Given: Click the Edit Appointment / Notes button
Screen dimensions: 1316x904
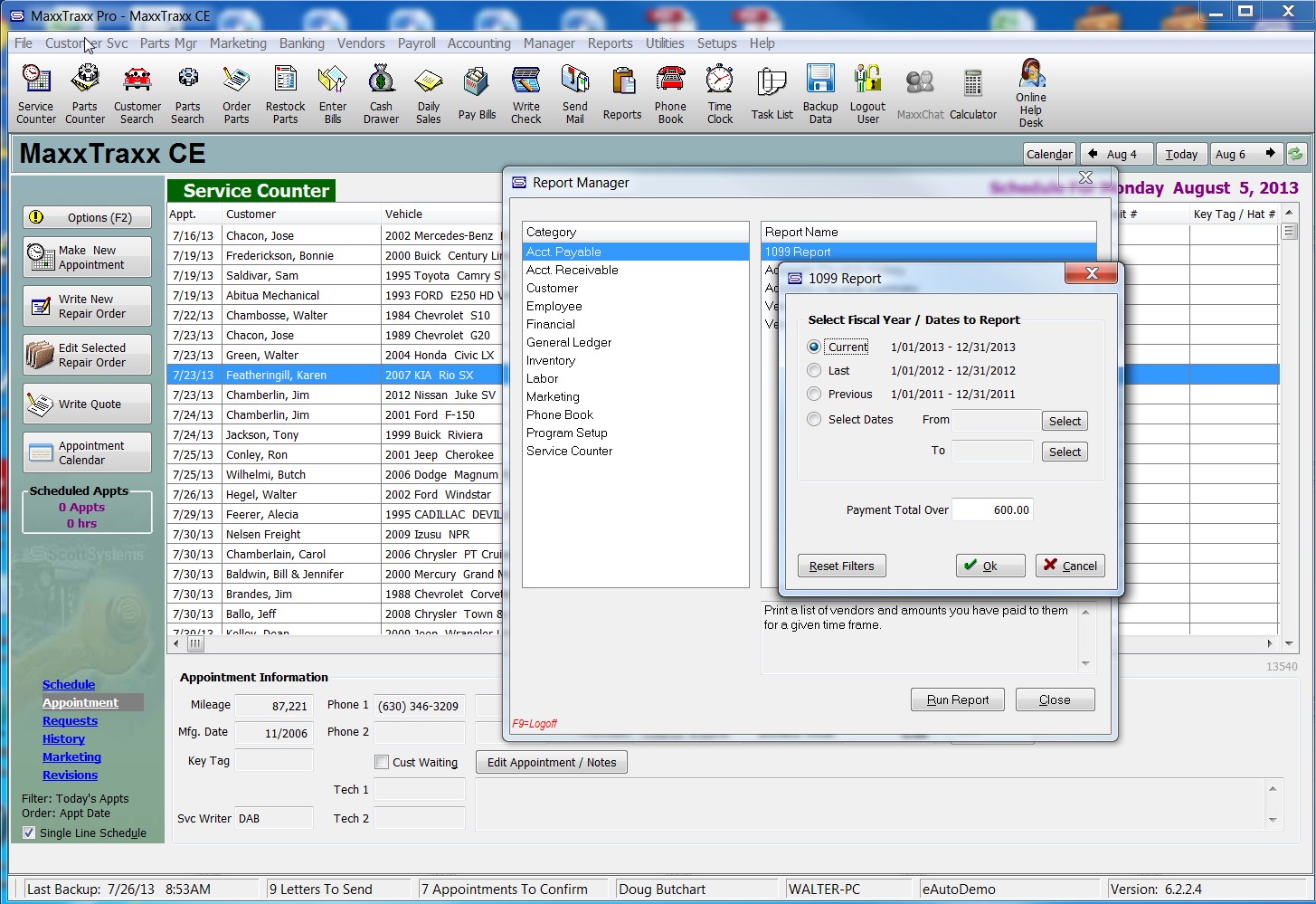Looking at the screenshot, I should pos(552,762).
